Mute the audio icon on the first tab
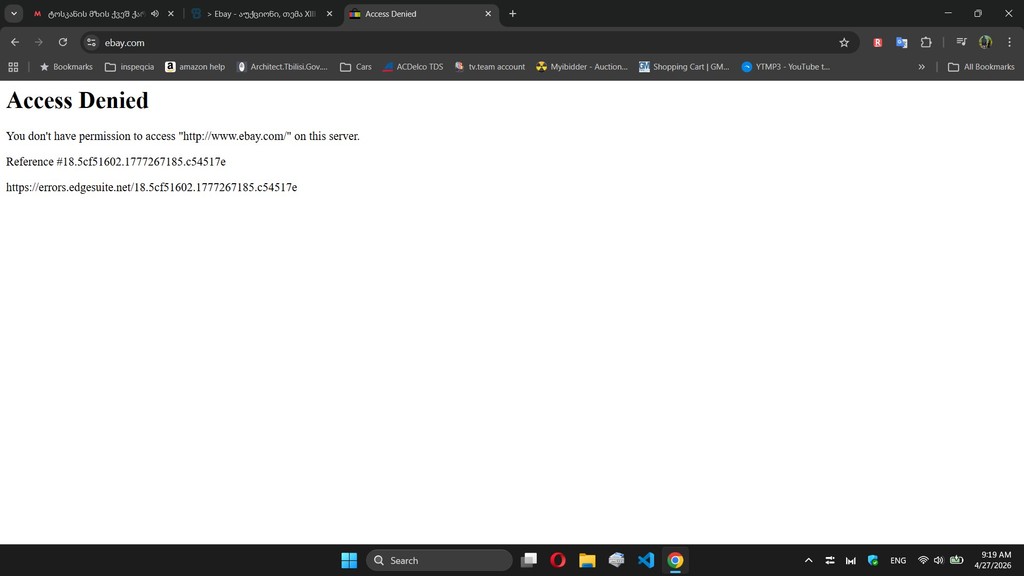This screenshot has width=1024, height=576. (155, 14)
